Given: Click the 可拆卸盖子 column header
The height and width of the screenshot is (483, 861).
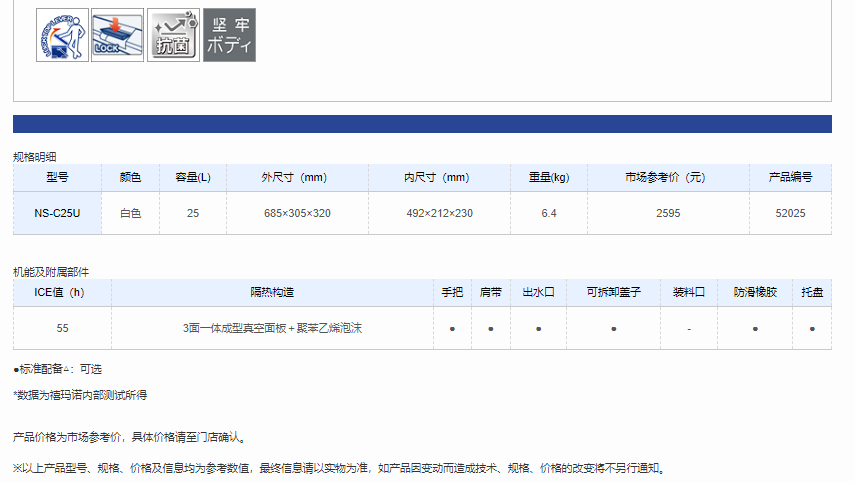Looking at the screenshot, I should (613, 293).
